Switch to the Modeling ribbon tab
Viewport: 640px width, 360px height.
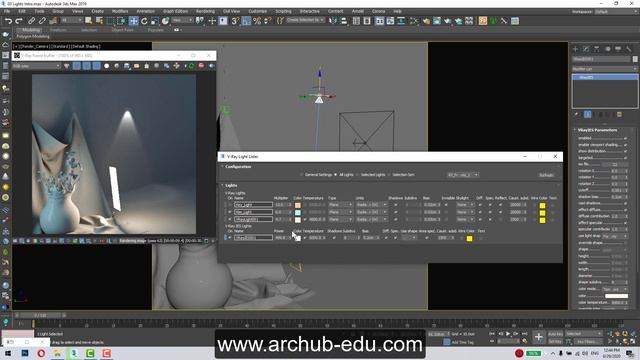coord(31,30)
